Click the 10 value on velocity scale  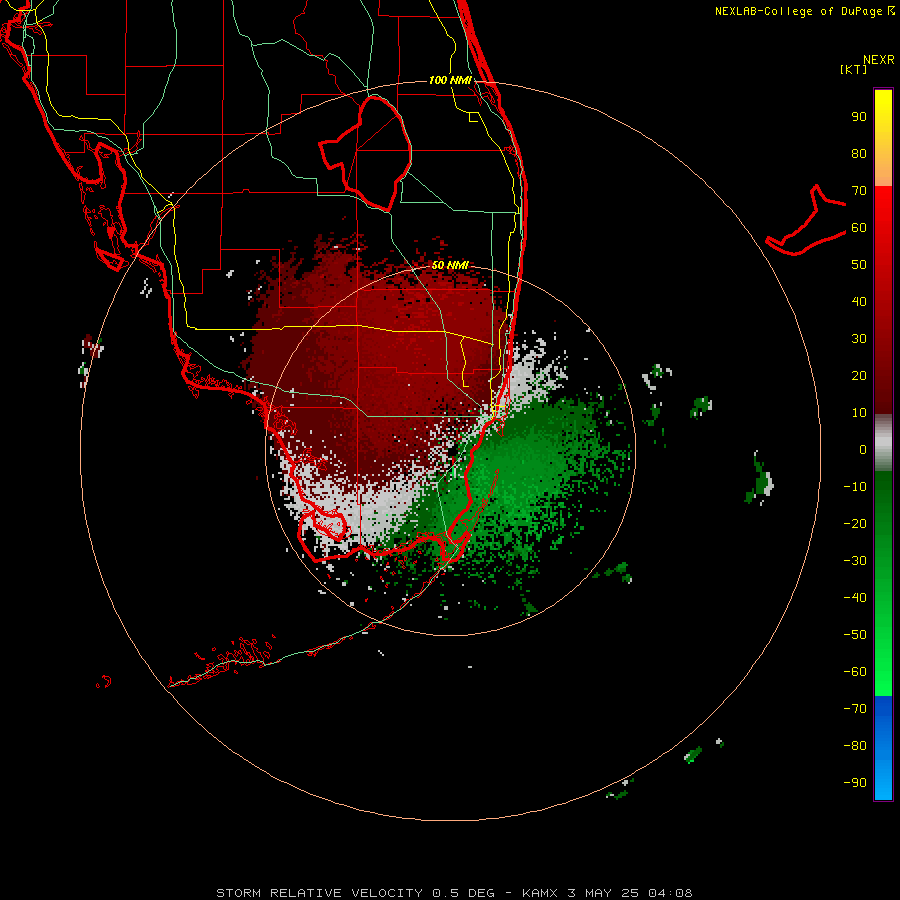(859, 413)
